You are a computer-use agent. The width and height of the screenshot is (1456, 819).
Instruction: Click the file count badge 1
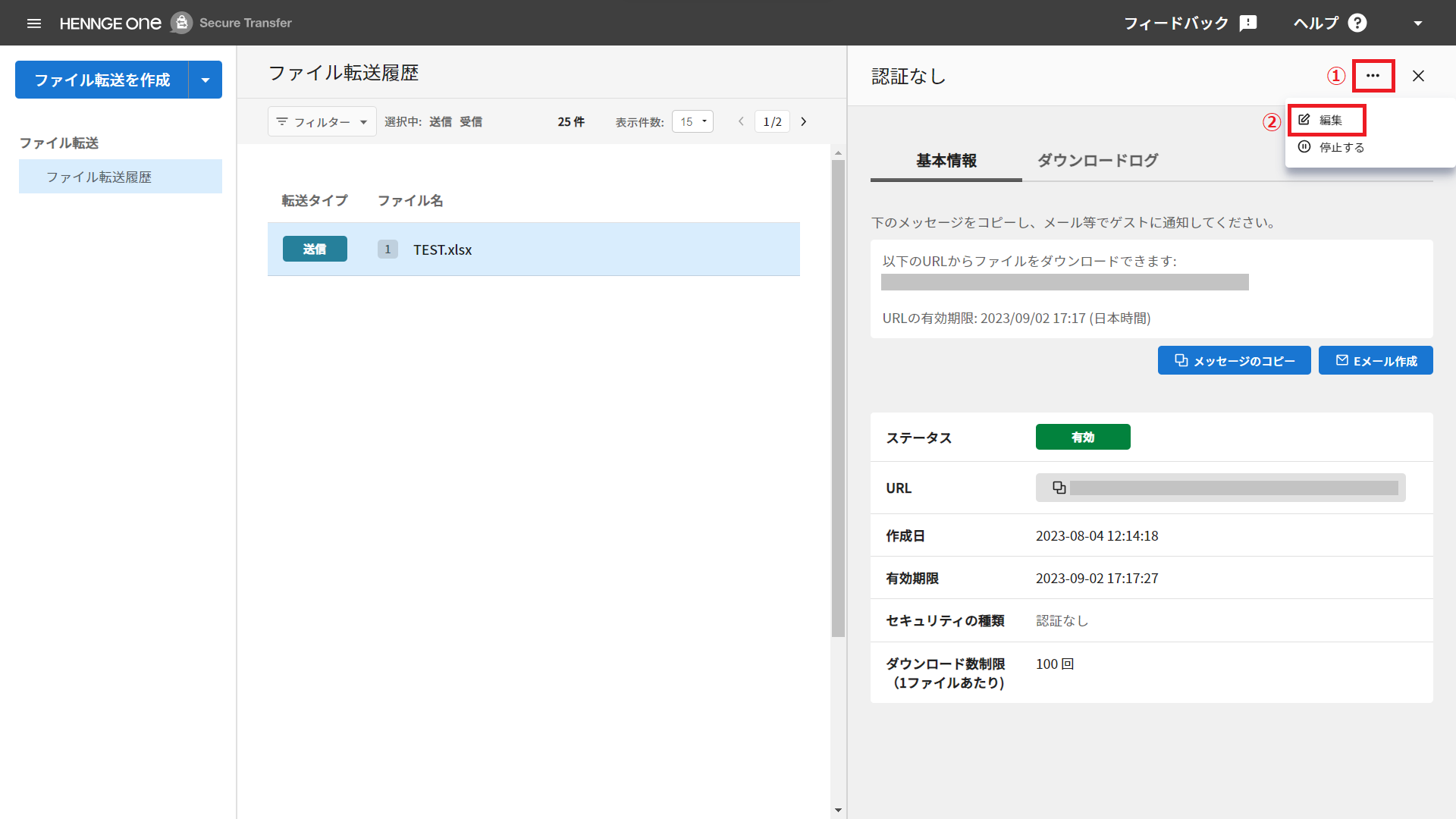(388, 249)
